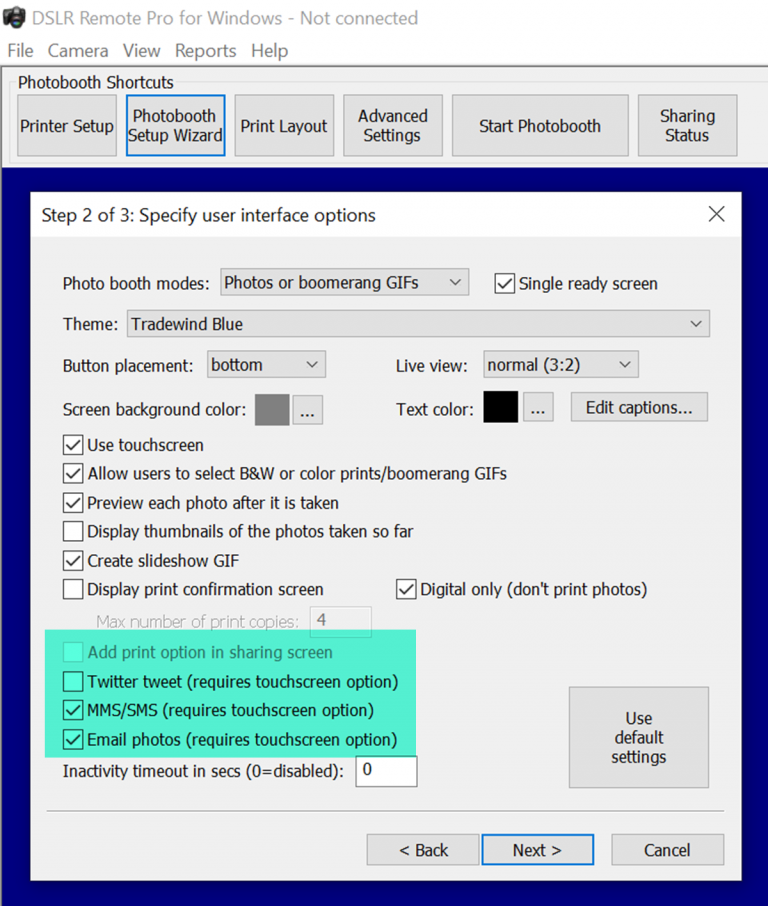Click Photobooth Setup Wizard shortcut

[176, 126]
